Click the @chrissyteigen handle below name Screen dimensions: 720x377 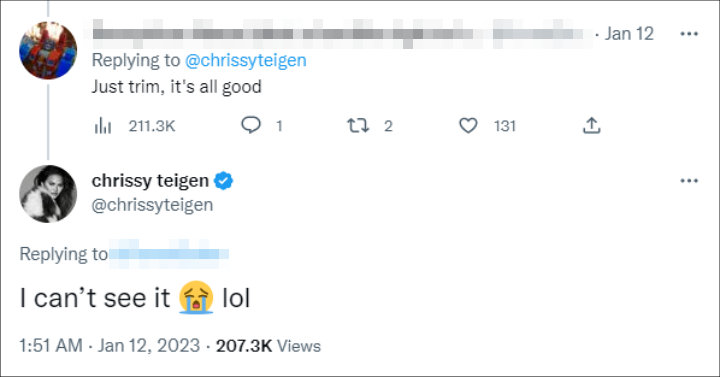point(152,205)
